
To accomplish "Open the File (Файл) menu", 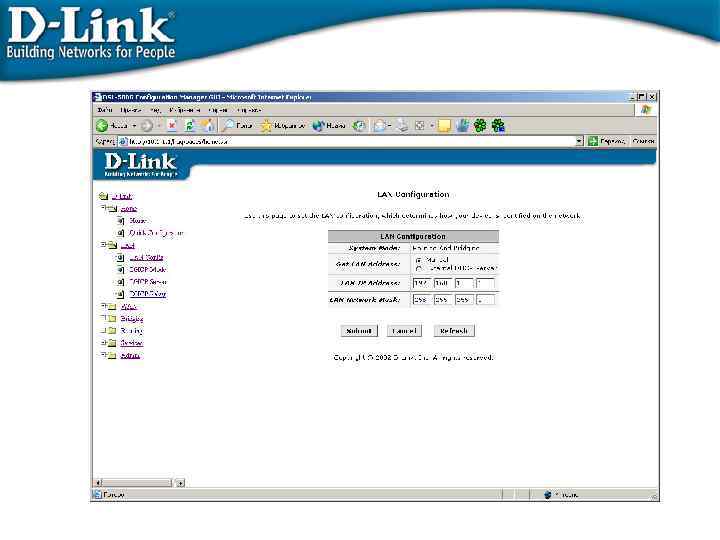I will pyautogui.click(x=105, y=110).
